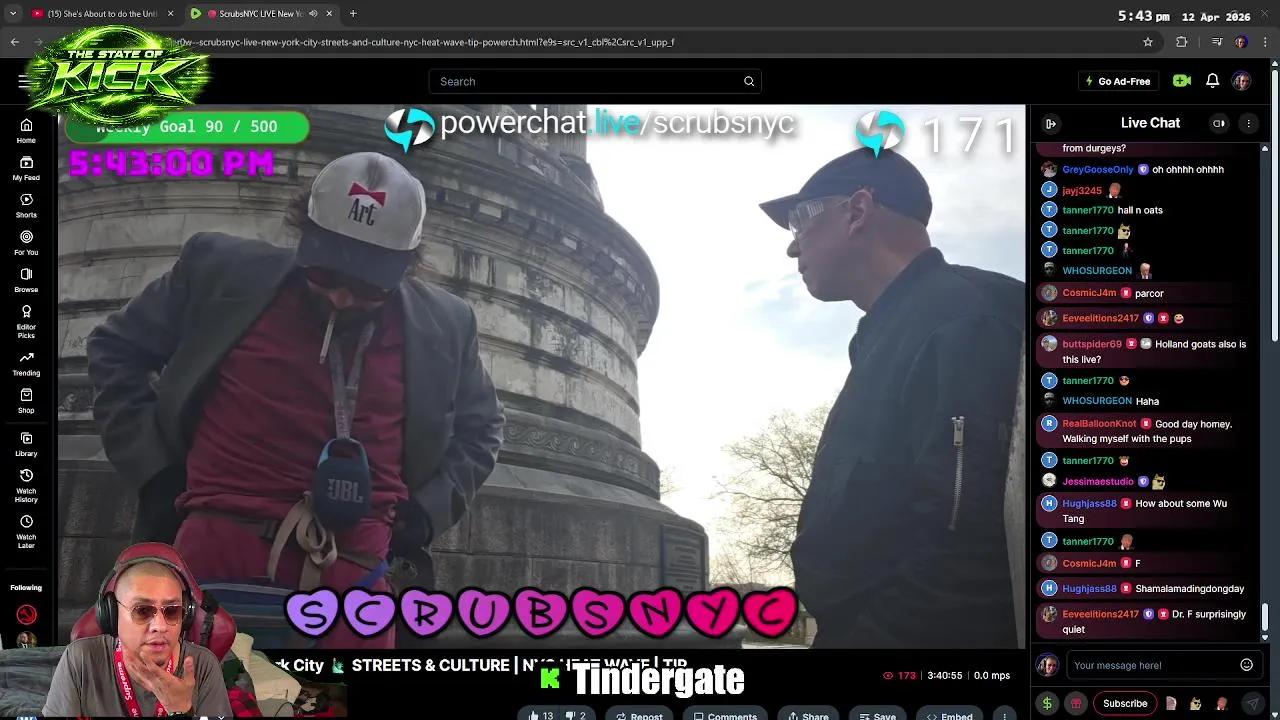Dislike the video with thumbs down
The image size is (1280, 720).
576,716
